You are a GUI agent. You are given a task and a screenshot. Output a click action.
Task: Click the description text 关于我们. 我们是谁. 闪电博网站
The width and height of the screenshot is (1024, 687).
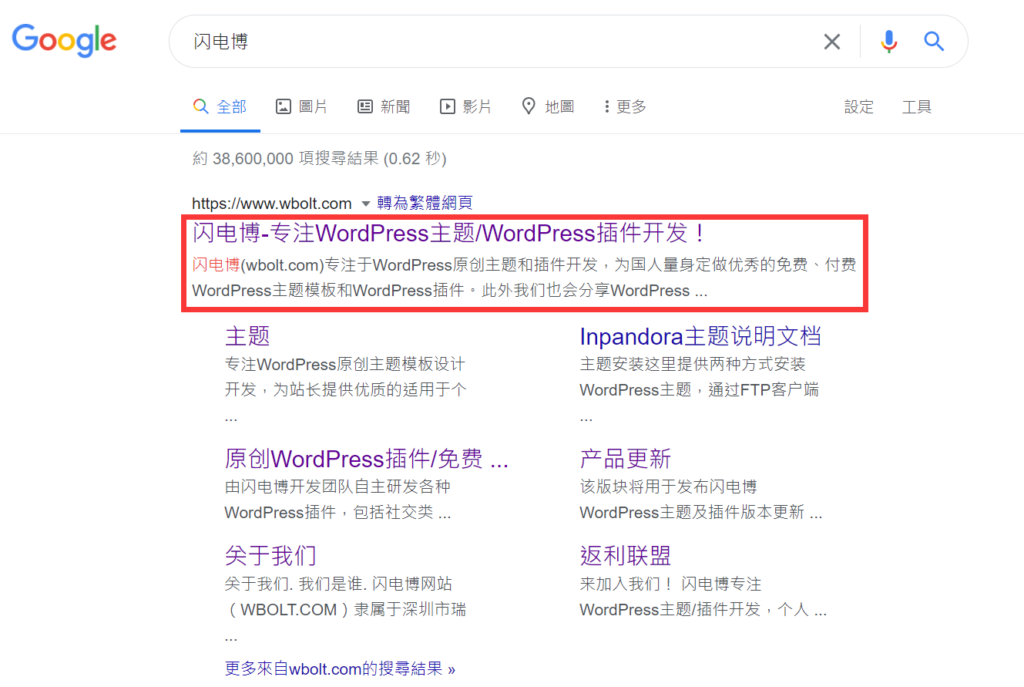coord(338,584)
